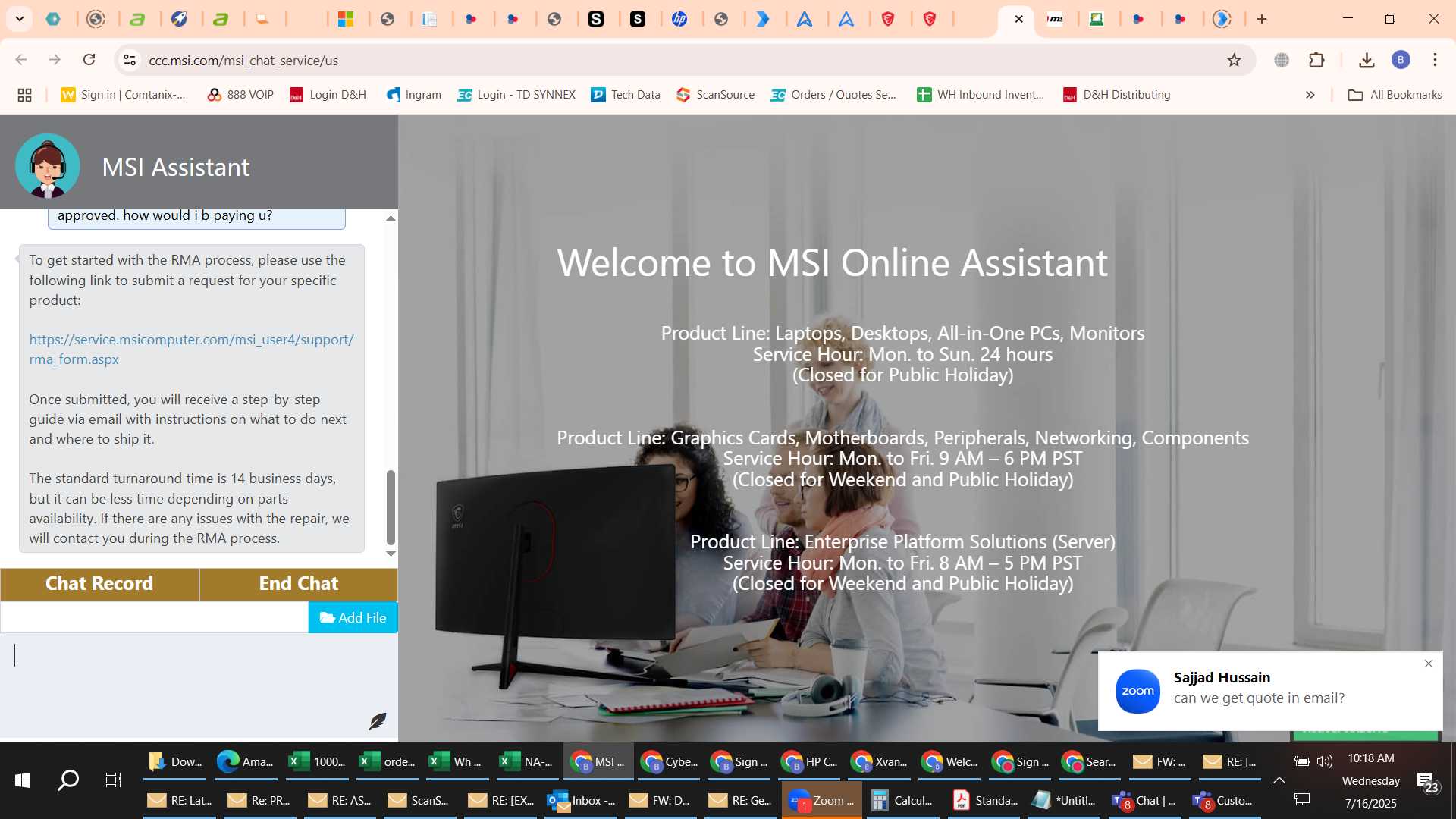Click the End Chat button
The height and width of the screenshot is (819, 1456).
[299, 584]
